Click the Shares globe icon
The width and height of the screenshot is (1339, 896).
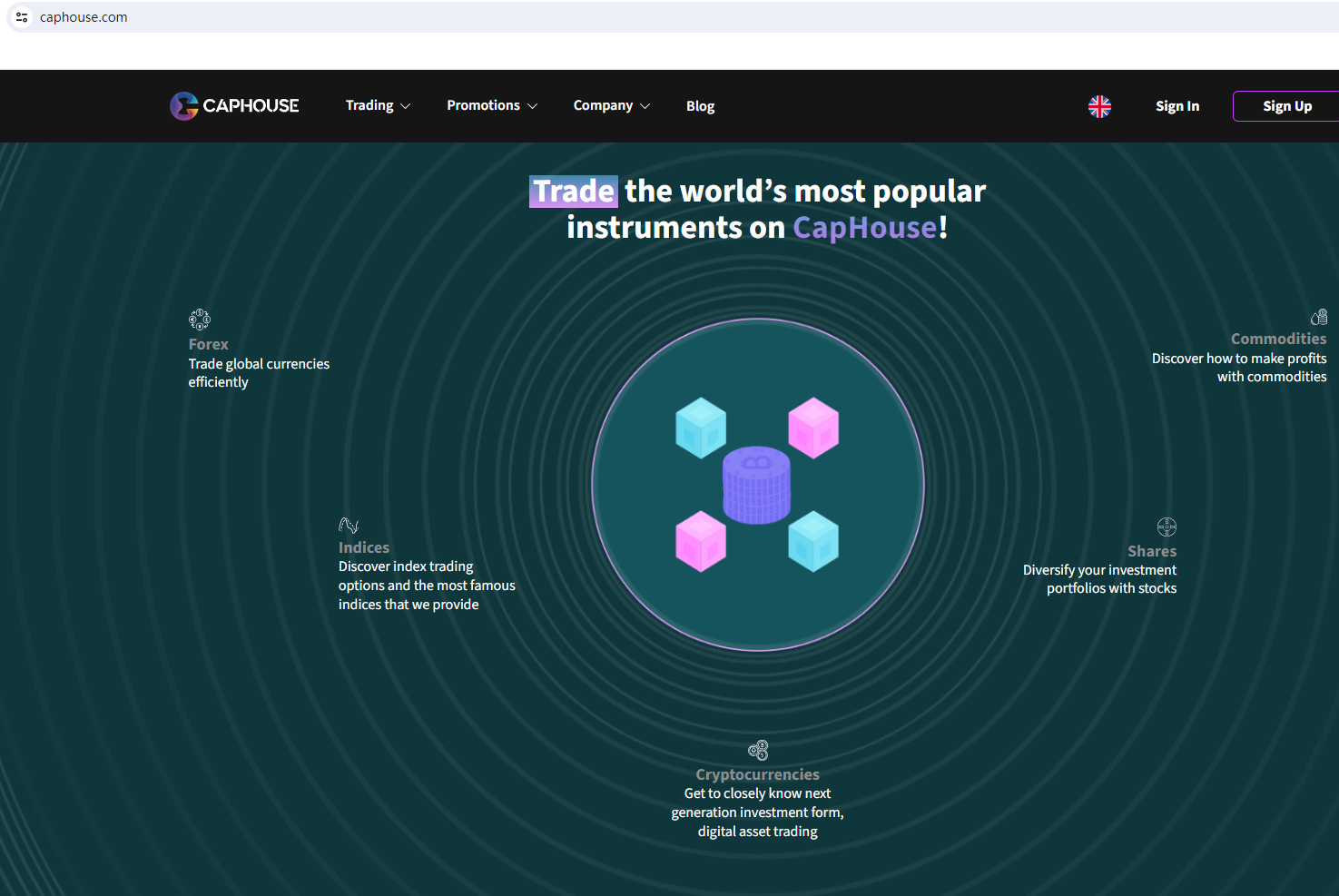1167,527
